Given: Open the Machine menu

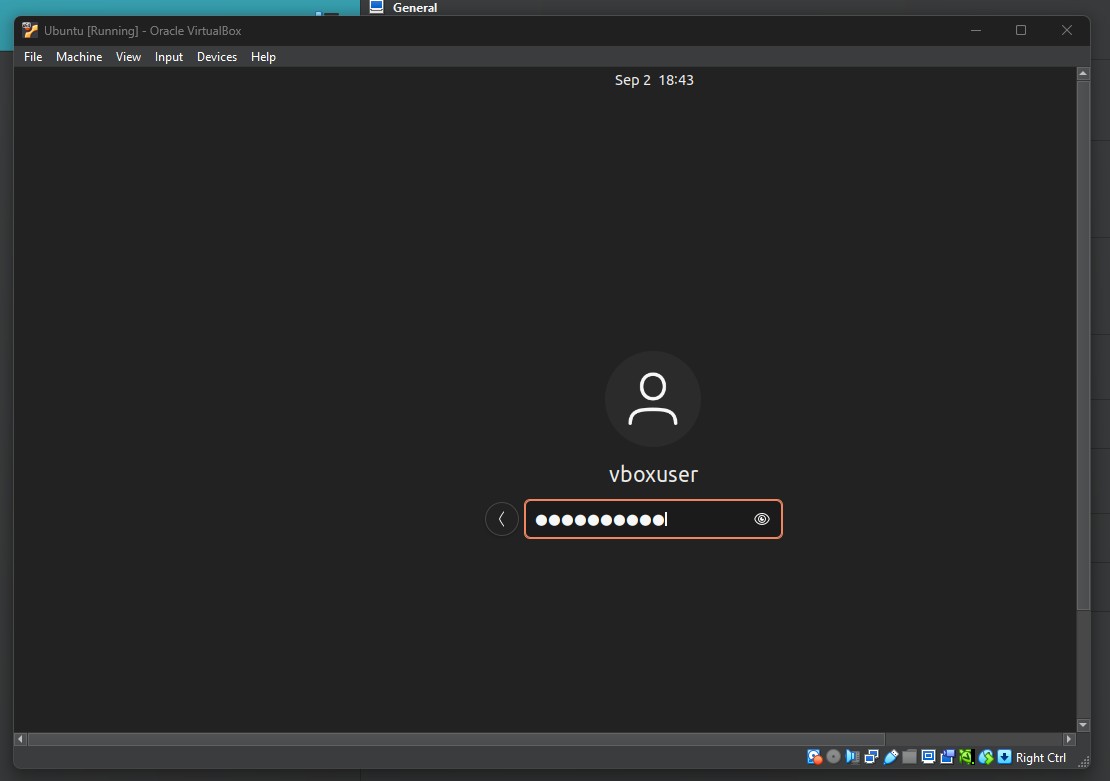Looking at the screenshot, I should point(79,57).
